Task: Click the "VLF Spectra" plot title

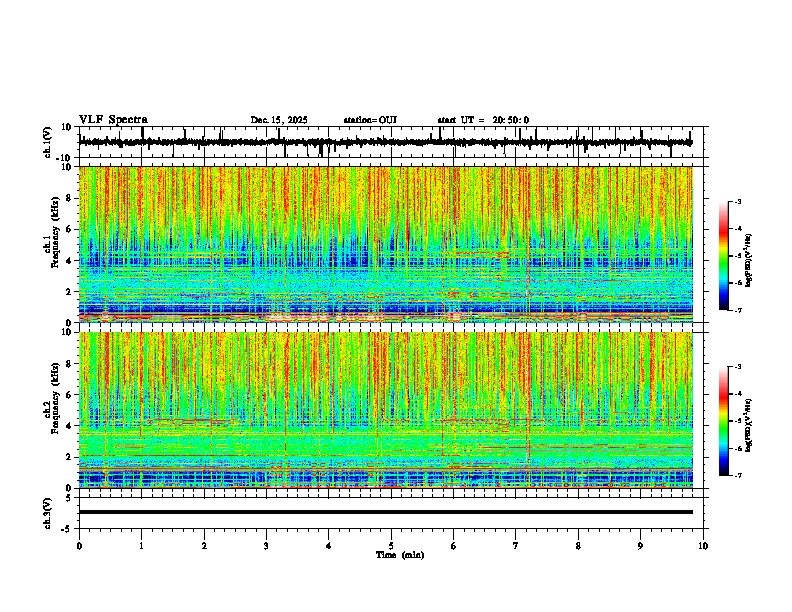Action: pyautogui.click(x=113, y=120)
